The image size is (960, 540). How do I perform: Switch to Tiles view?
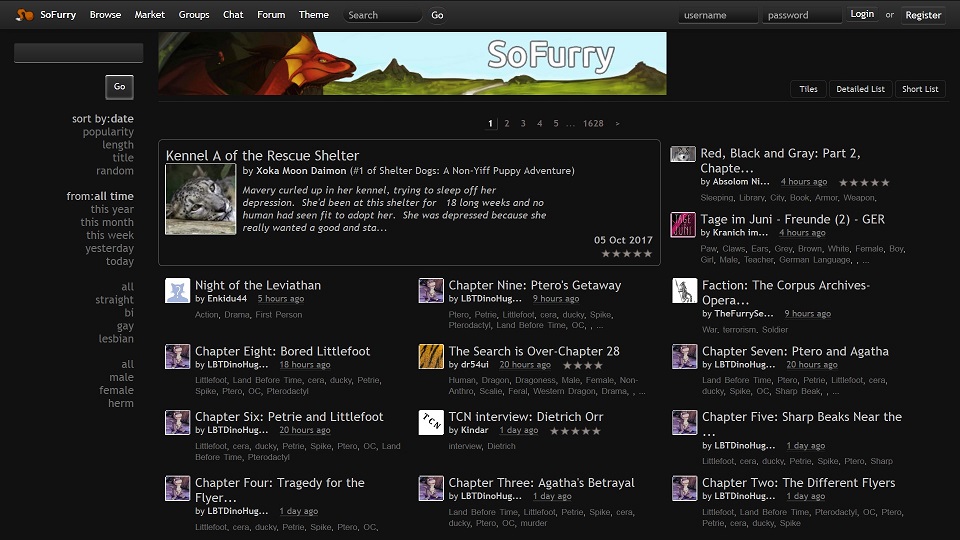tap(808, 89)
